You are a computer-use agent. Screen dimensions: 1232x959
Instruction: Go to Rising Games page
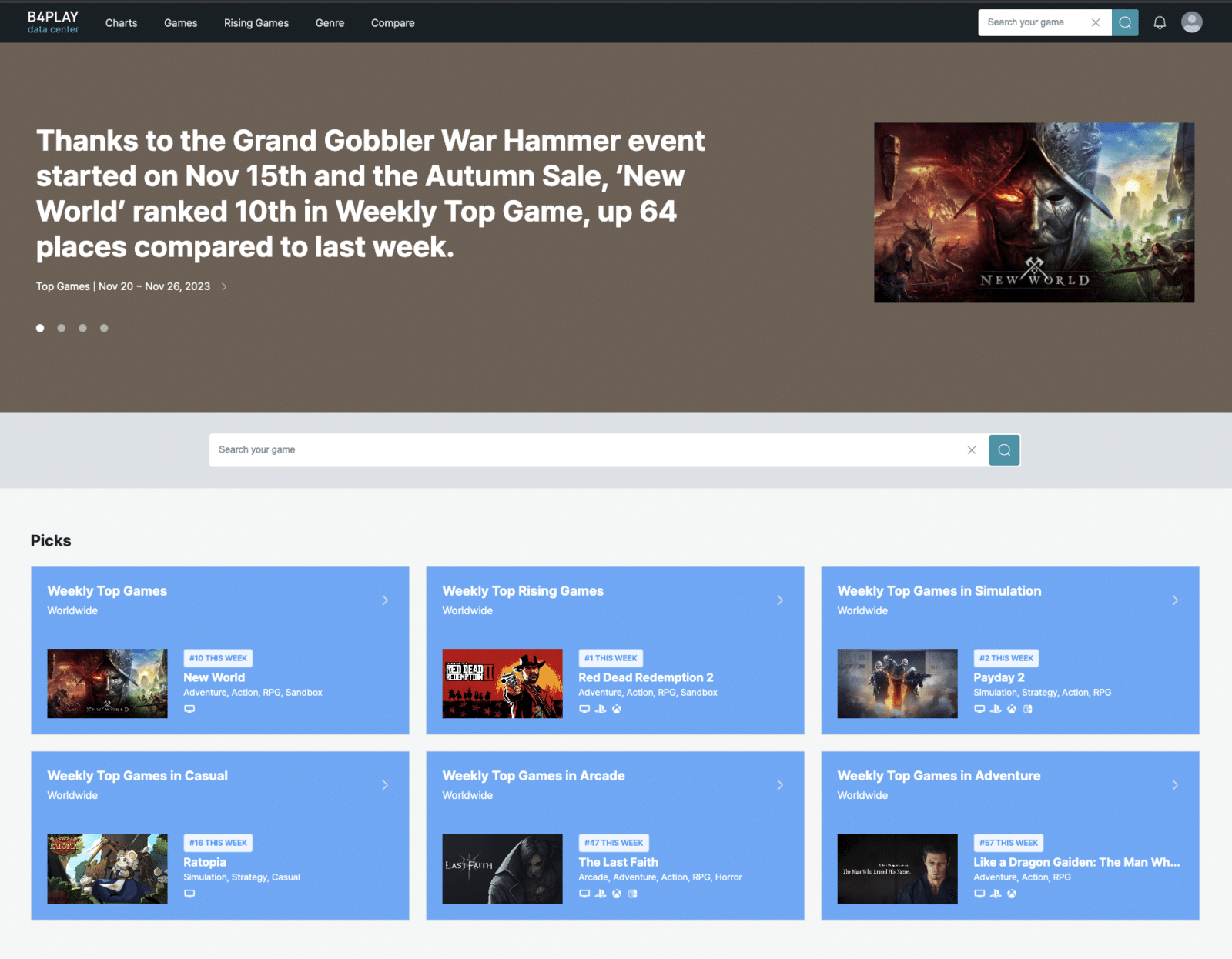coord(256,23)
